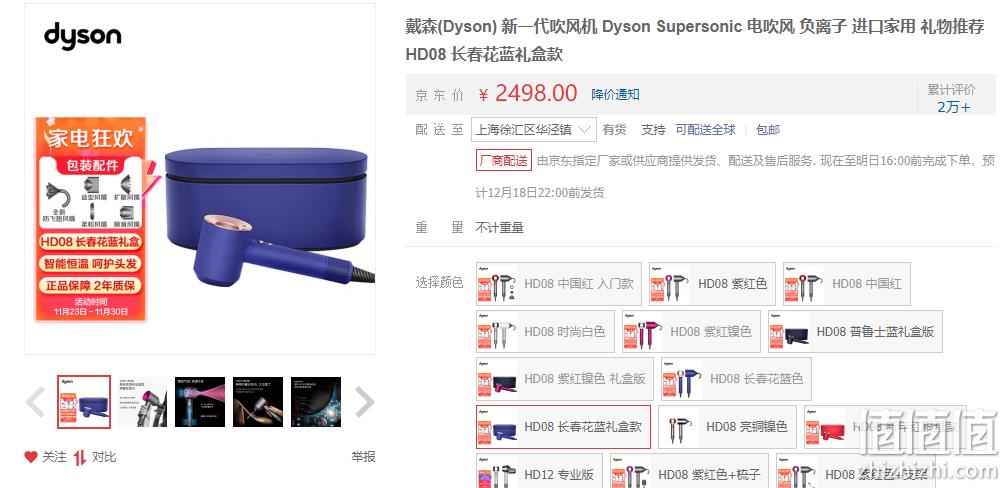Select HD08 普鲁士蓝礼盒版 option
Viewport: 1007px width, 488px height.
(x=855, y=331)
